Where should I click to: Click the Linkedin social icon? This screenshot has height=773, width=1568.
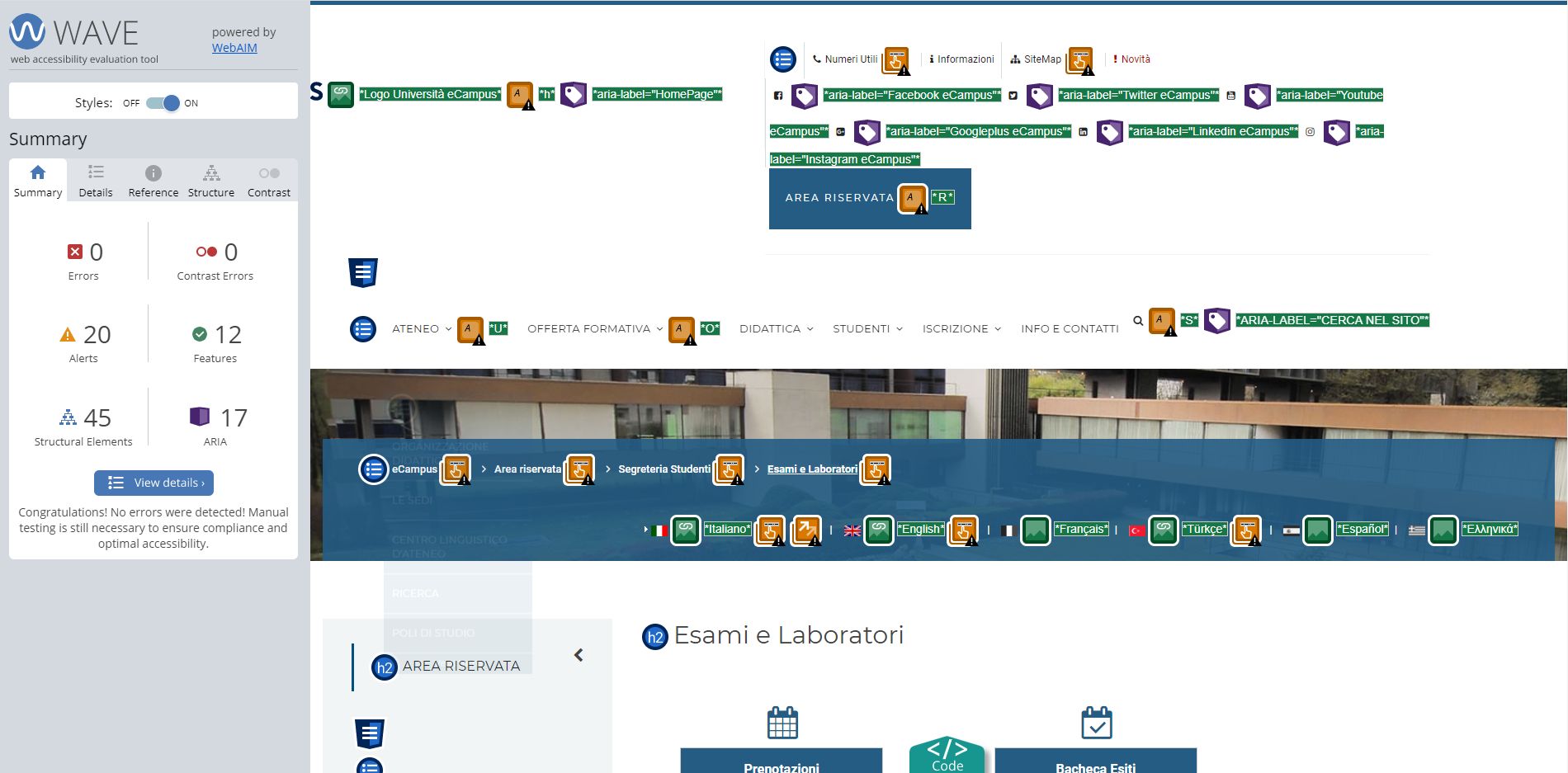[x=1083, y=132]
